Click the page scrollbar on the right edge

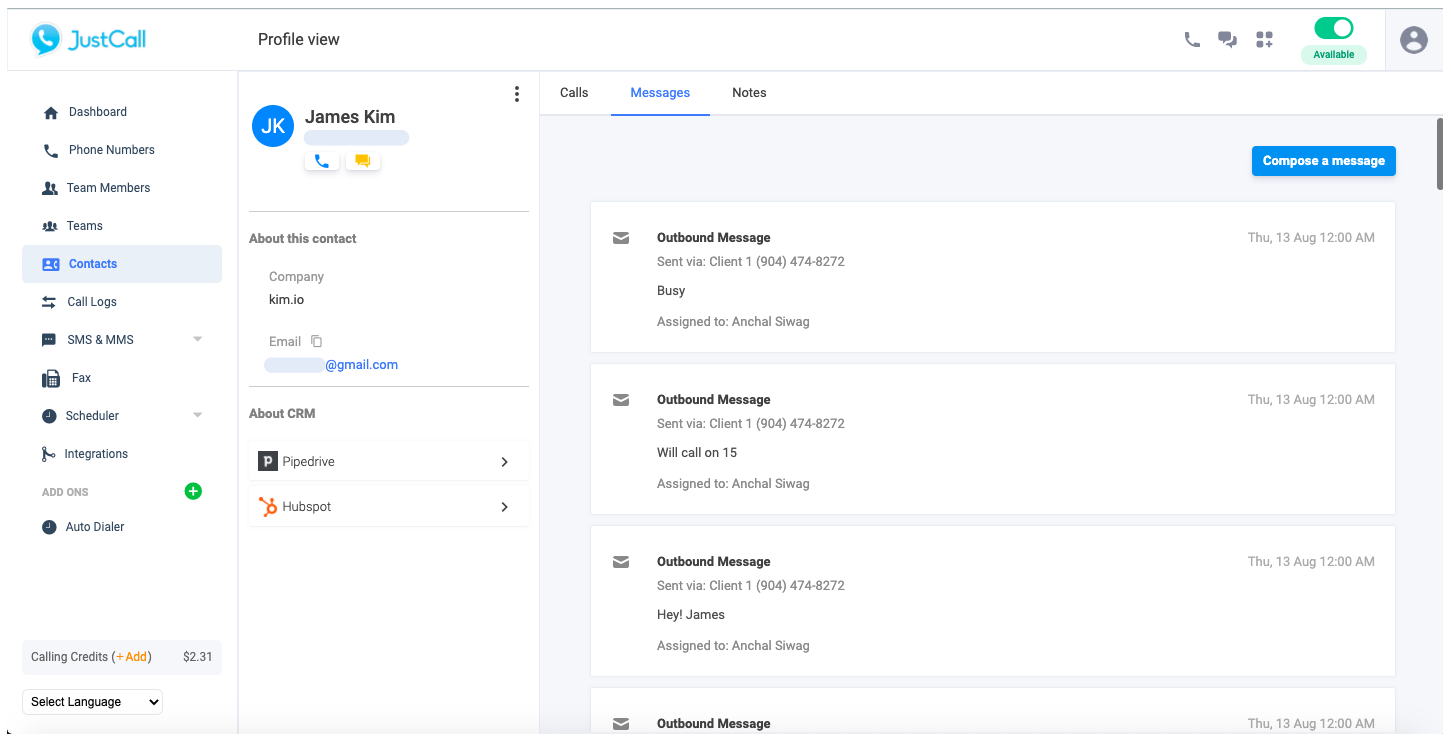click(1440, 153)
